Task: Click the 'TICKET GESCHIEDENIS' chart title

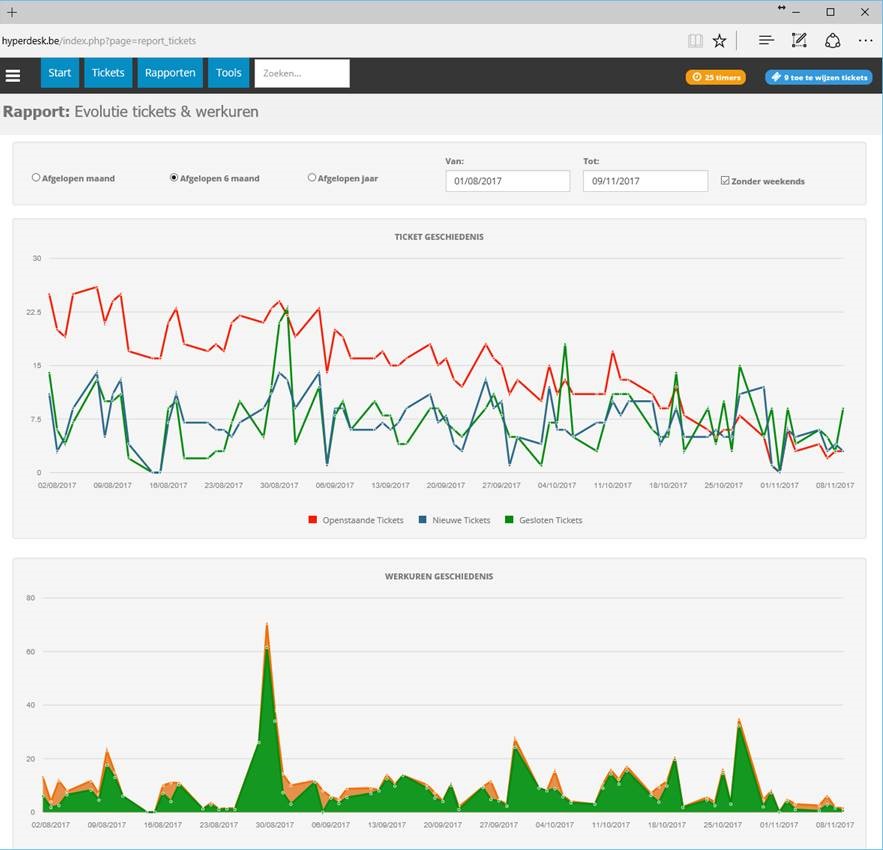Action: click(439, 237)
